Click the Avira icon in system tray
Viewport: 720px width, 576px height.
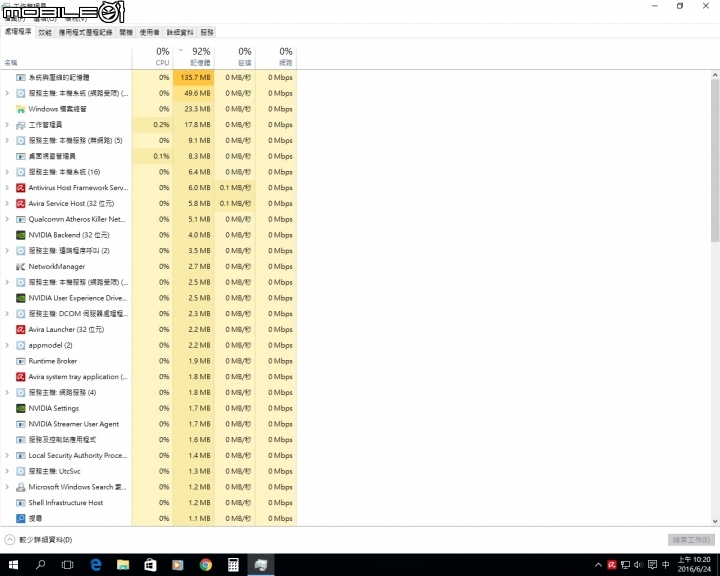[x=612, y=565]
